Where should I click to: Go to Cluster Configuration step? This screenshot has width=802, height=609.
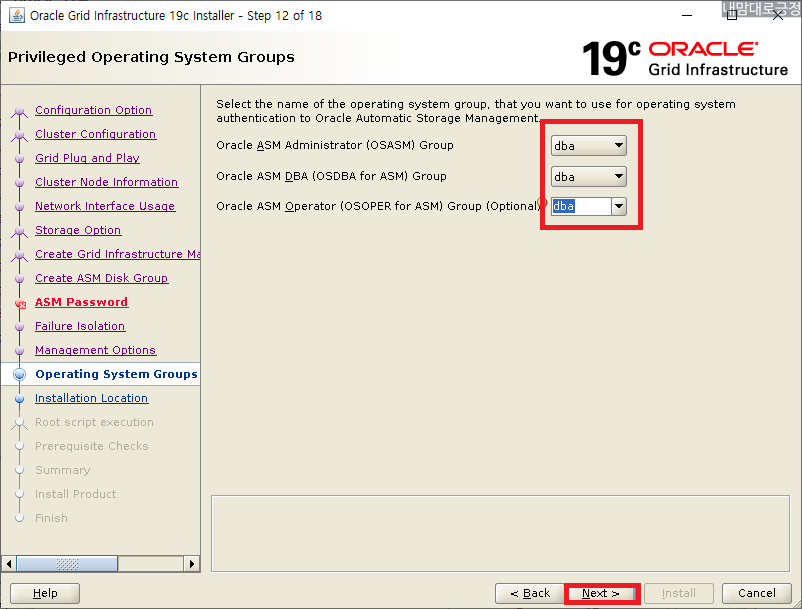96,134
